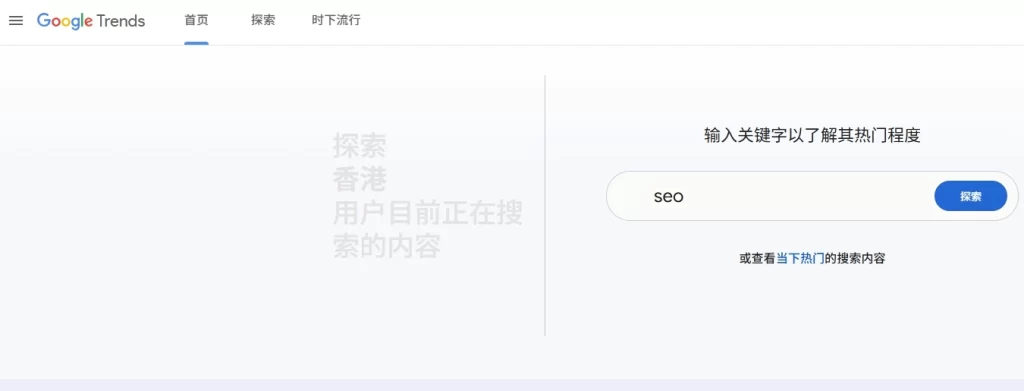Click the Google Trends logo
Screen dimensions: 1024x391
(91, 21)
